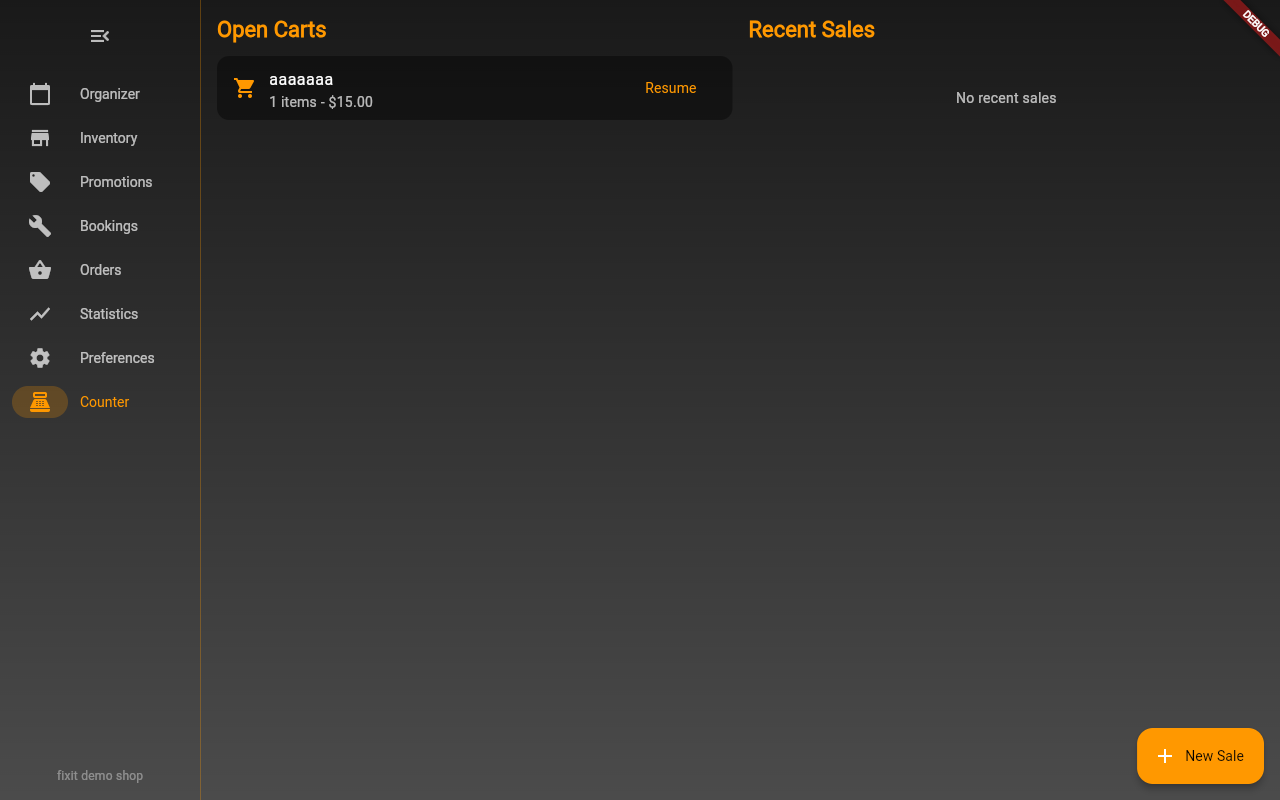The image size is (1280, 800).
Task: Select the Counter label in sidebar
Action: click(x=105, y=402)
